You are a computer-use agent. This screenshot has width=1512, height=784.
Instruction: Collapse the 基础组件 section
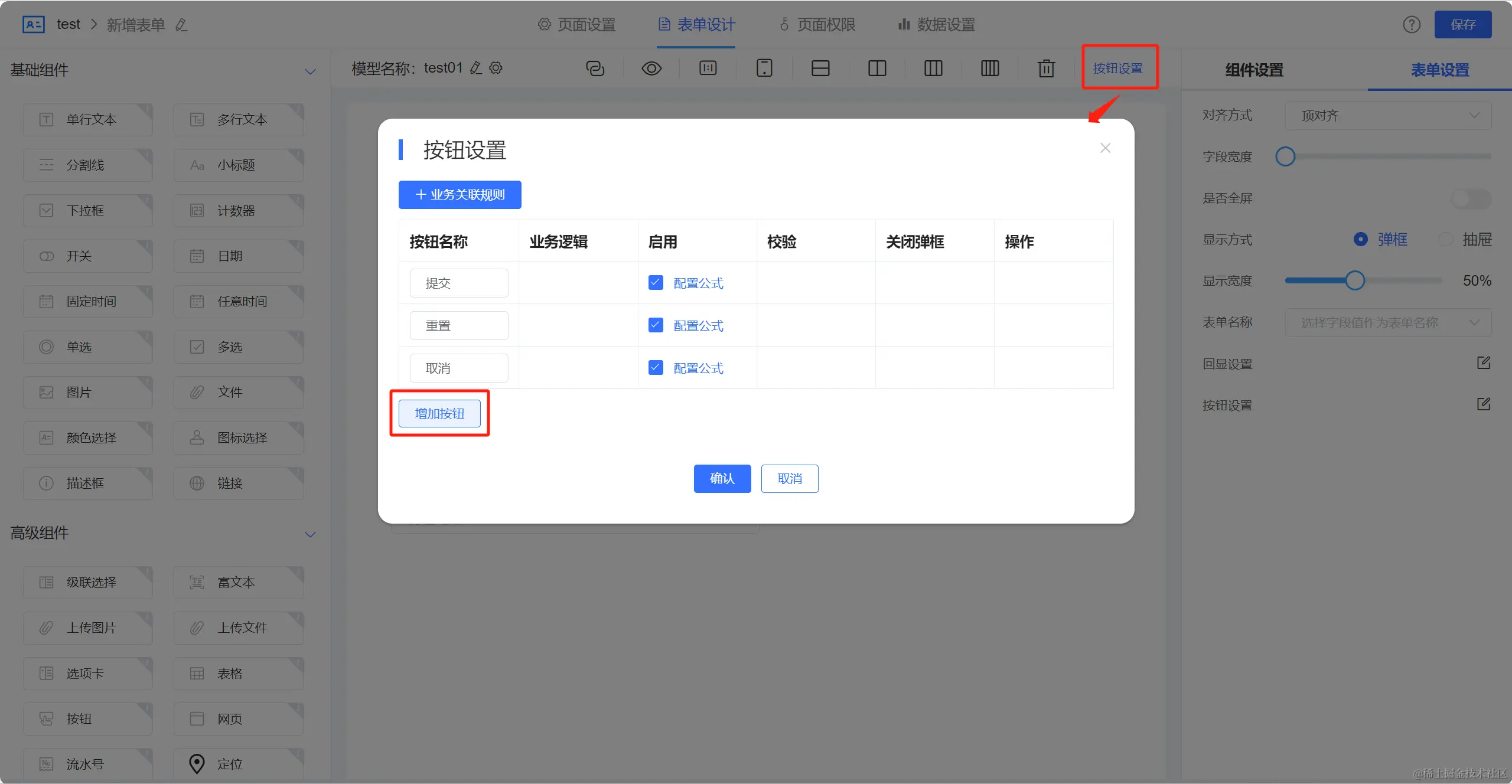(x=310, y=71)
